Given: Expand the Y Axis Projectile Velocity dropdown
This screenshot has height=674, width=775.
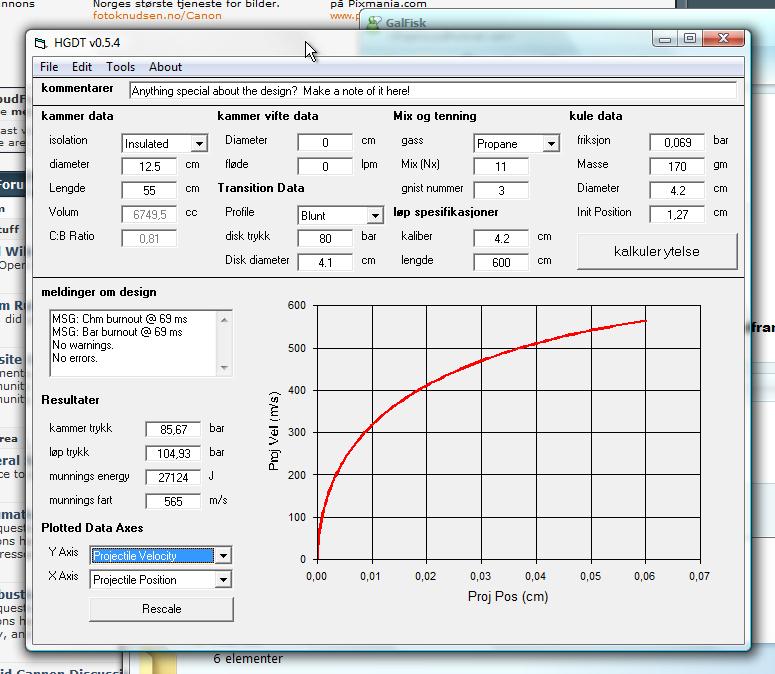Looking at the screenshot, I should click(x=223, y=556).
